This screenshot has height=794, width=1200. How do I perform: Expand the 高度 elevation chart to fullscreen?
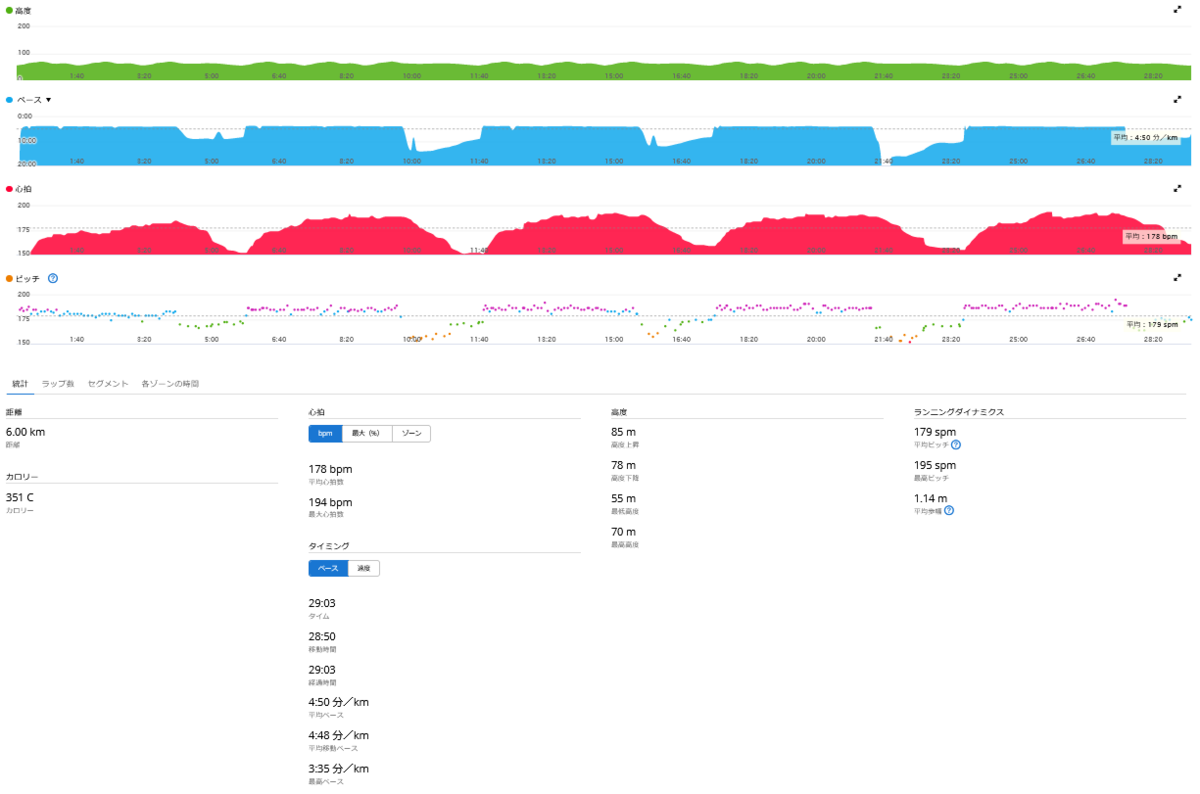click(1177, 9)
